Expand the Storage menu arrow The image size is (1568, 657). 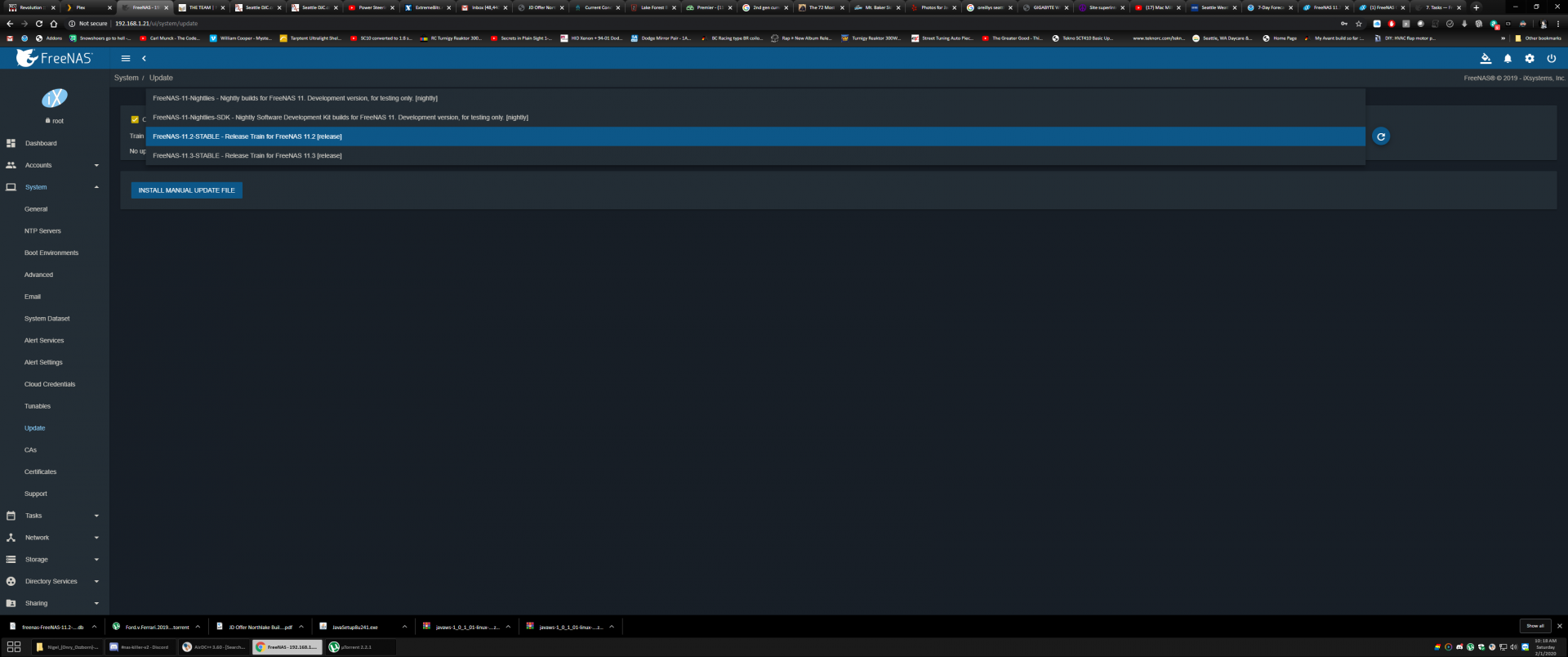(x=96, y=560)
